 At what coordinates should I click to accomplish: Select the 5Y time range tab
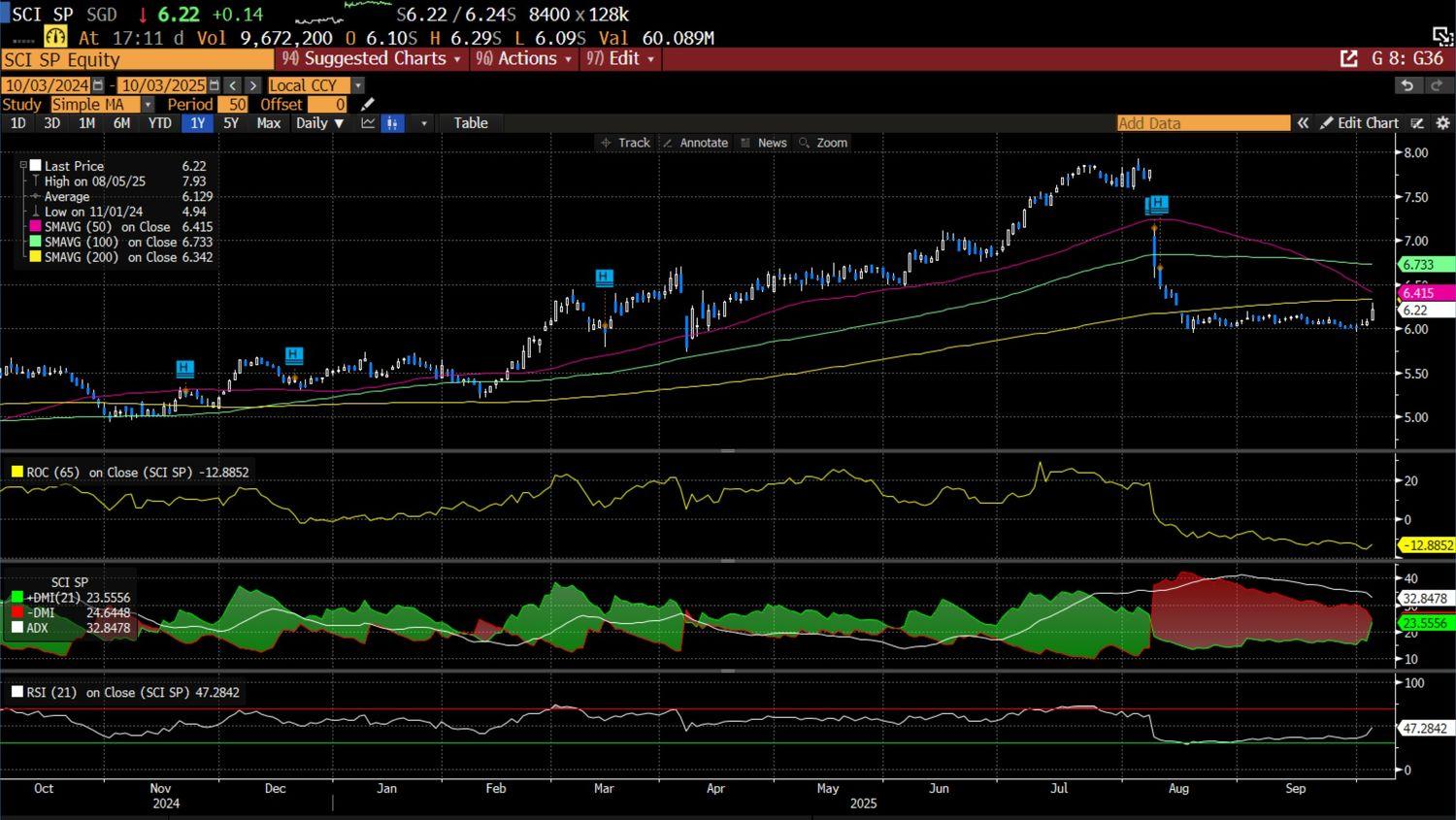pos(230,123)
